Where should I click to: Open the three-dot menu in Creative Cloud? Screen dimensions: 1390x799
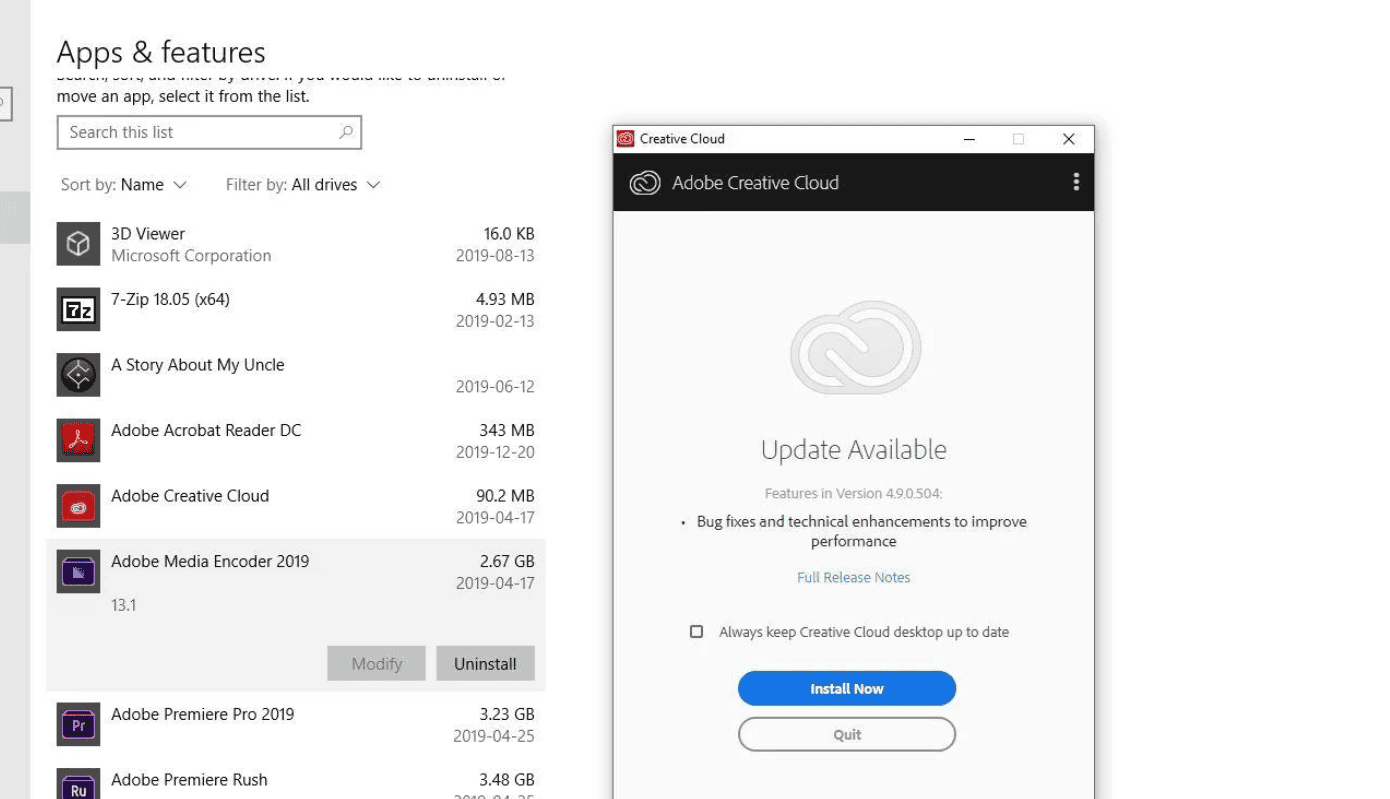(1076, 182)
